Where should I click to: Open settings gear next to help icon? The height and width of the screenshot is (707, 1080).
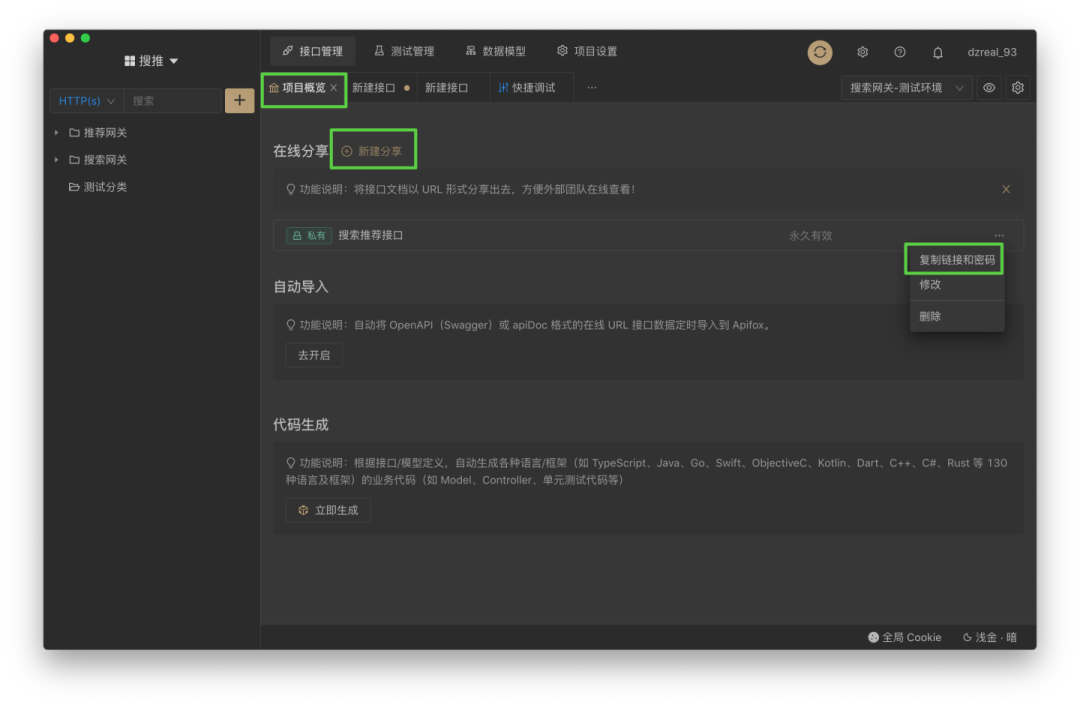pos(862,52)
